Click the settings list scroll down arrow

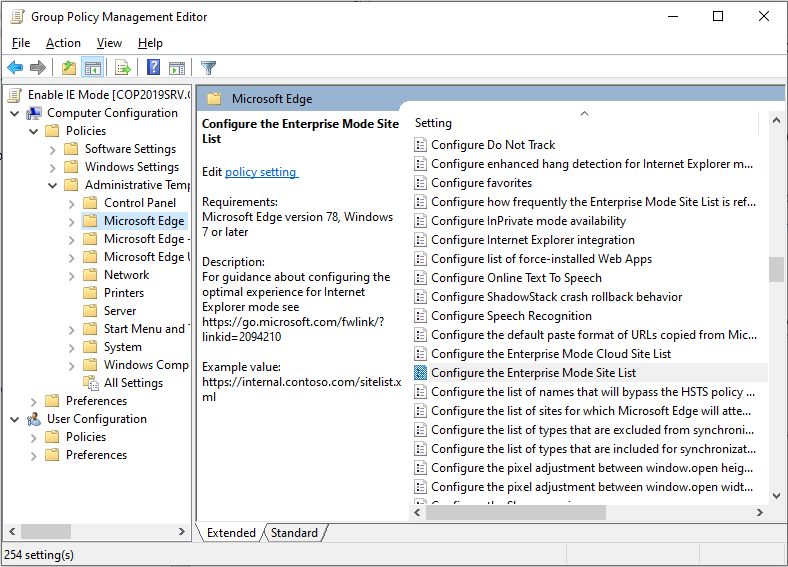pyautogui.click(x=776, y=496)
